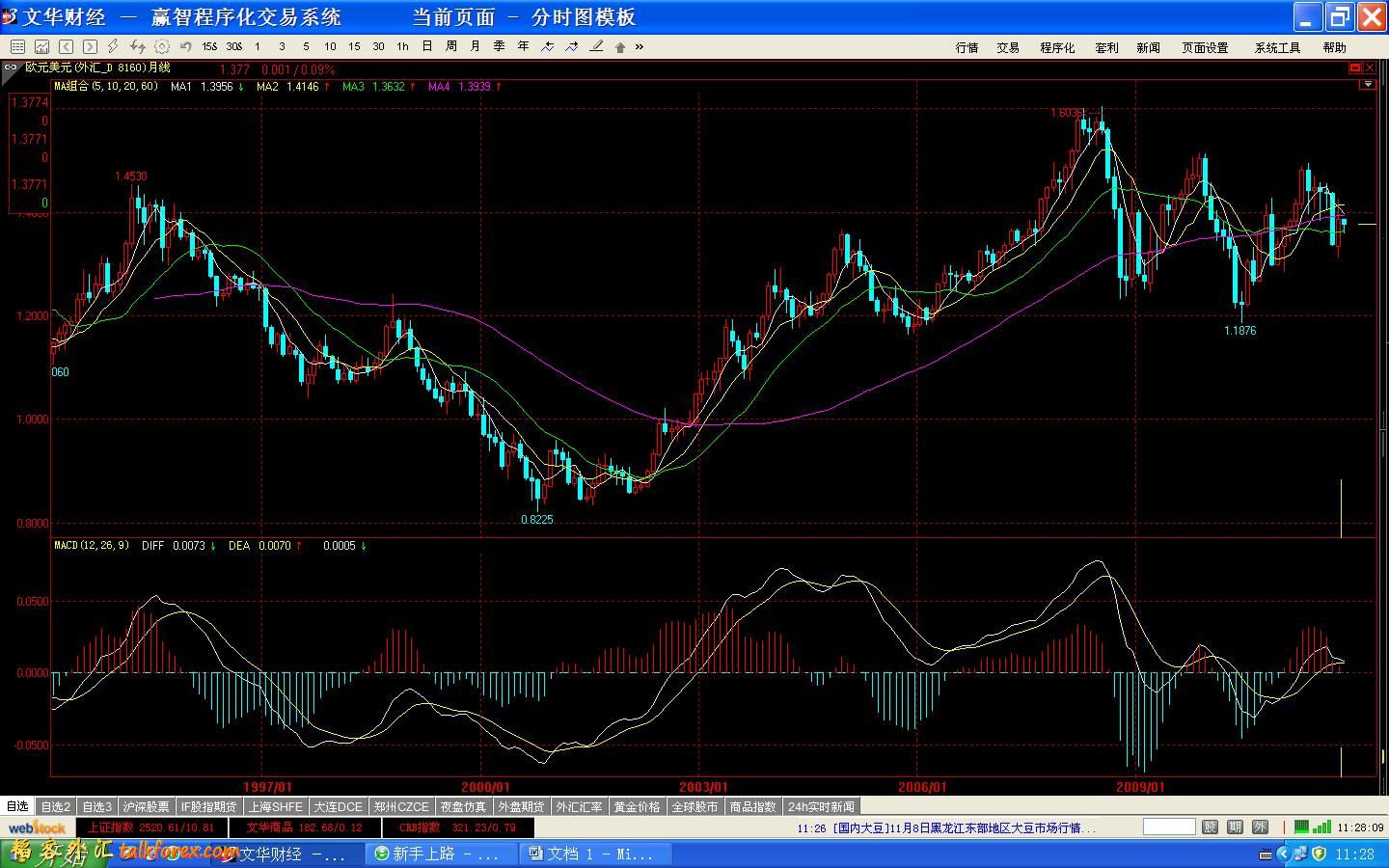Select the 周 weekly period
1389x868 pixels.
[450, 46]
